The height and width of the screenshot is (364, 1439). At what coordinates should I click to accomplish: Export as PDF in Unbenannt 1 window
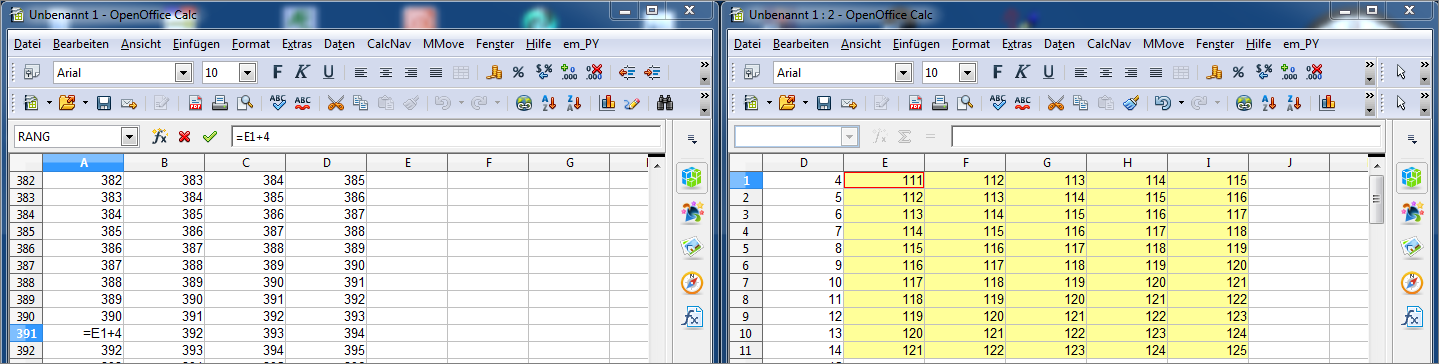point(196,103)
